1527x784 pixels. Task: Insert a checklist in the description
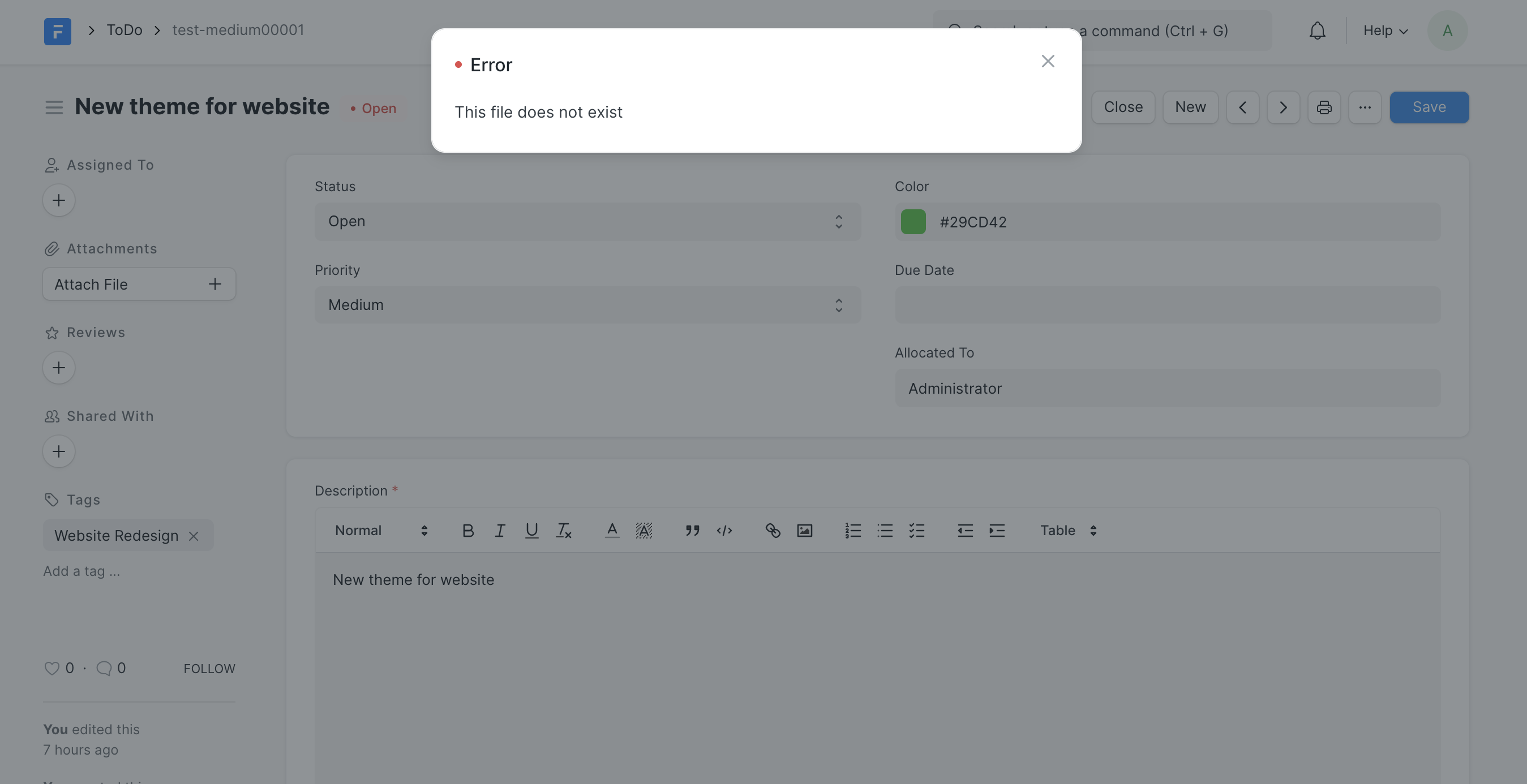[916, 531]
